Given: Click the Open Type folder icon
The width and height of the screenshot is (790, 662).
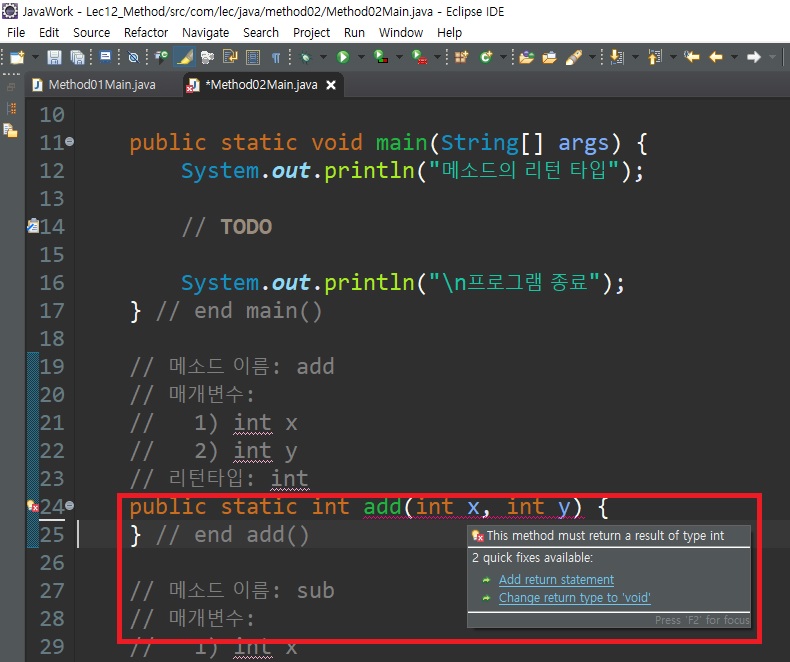Looking at the screenshot, I should pos(526,57).
